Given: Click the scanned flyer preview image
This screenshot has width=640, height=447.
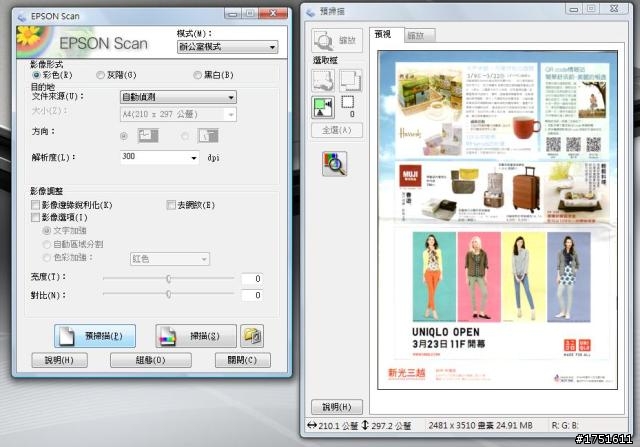Looking at the screenshot, I should [x=497, y=220].
